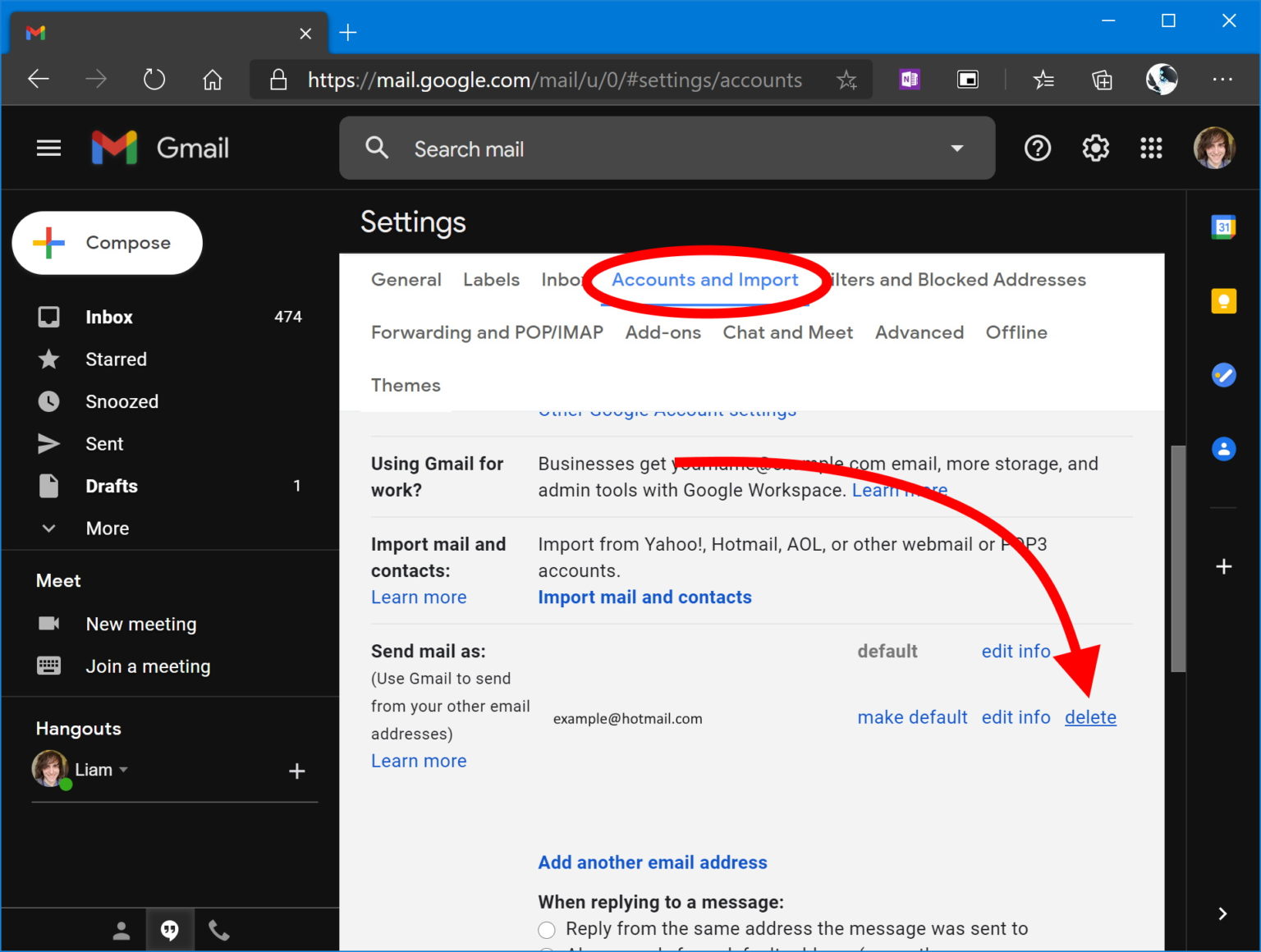
Task: Select Reply from the same address radio
Action: (547, 929)
